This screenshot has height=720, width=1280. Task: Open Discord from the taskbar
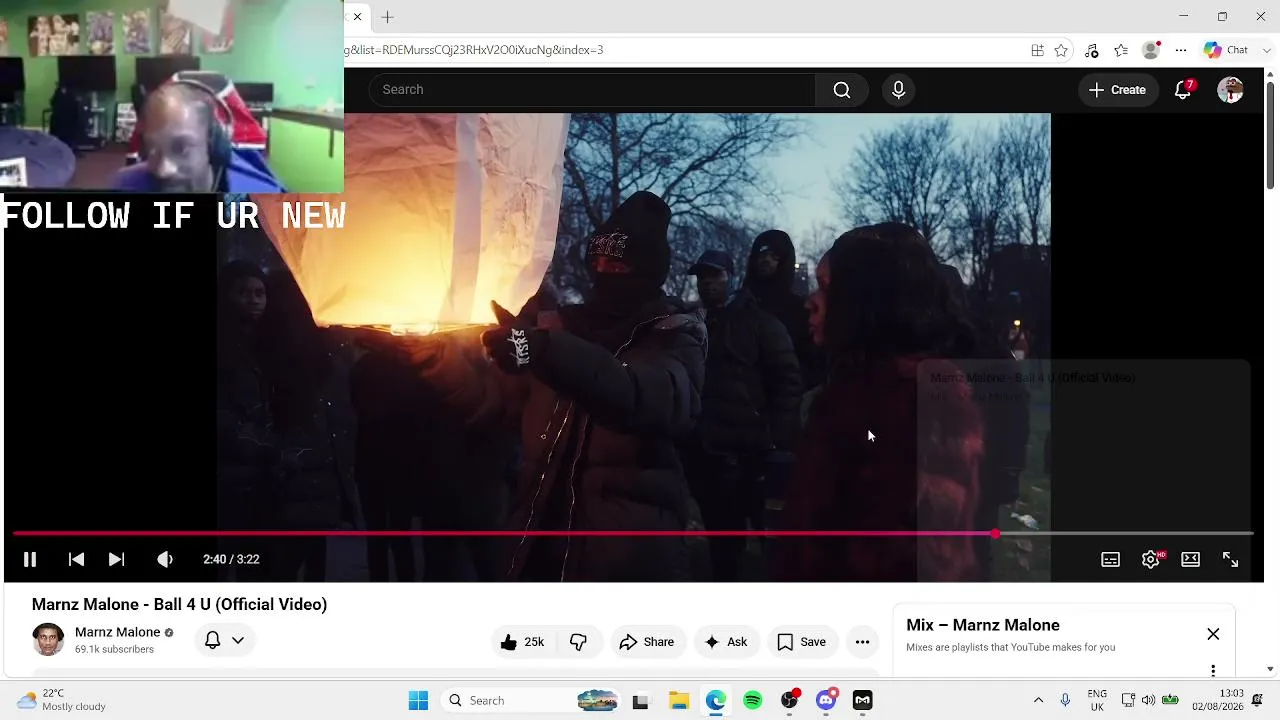[x=826, y=701]
